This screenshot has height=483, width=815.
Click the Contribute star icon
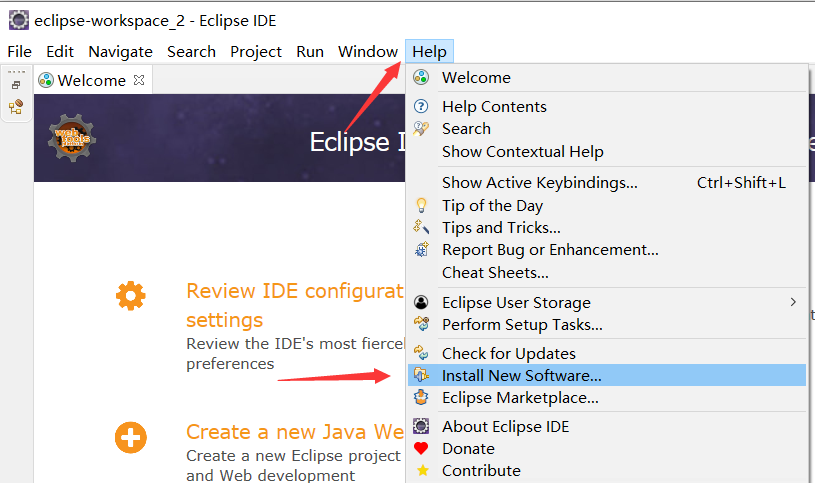421,470
